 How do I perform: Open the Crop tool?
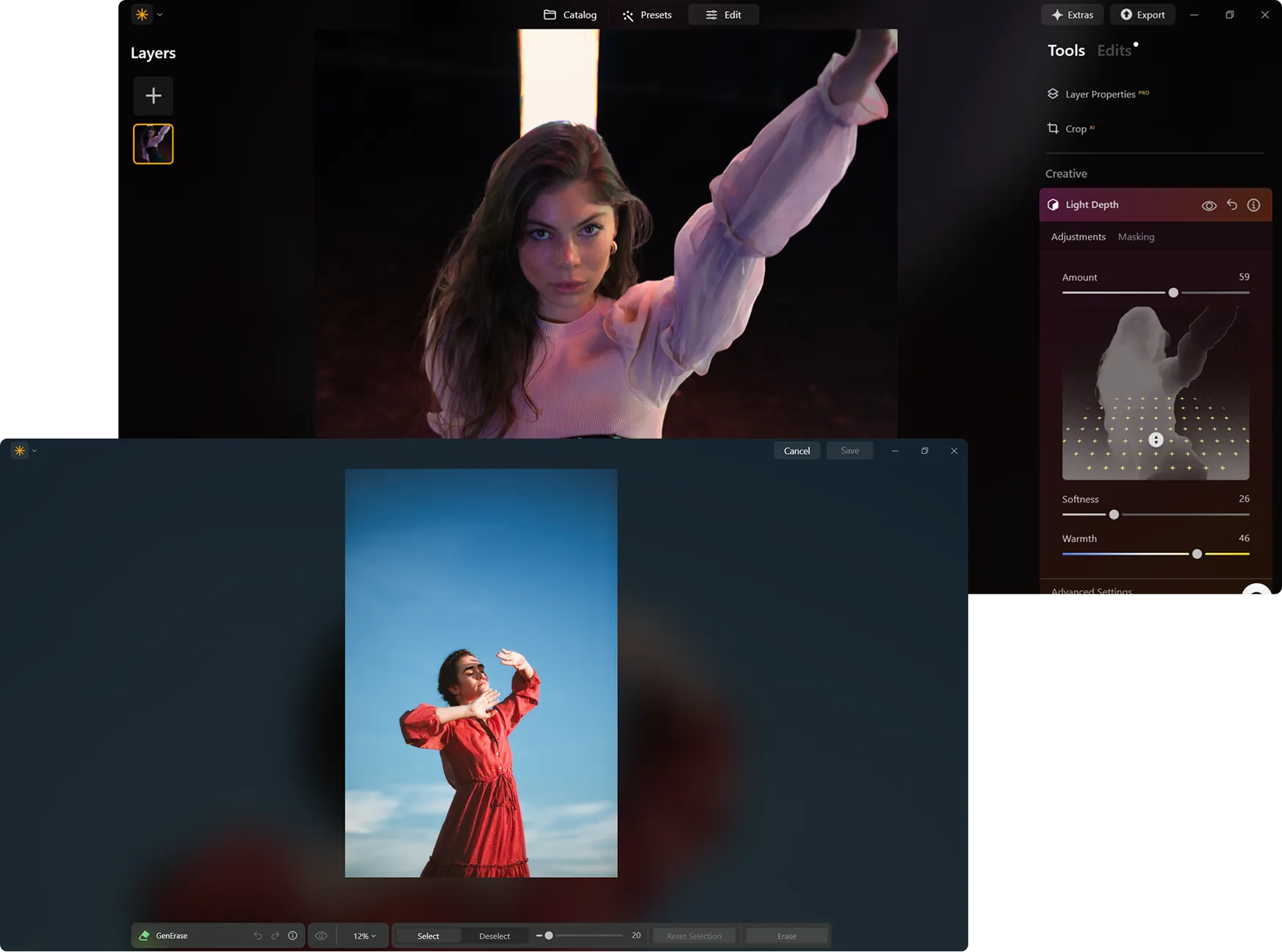(x=1071, y=129)
